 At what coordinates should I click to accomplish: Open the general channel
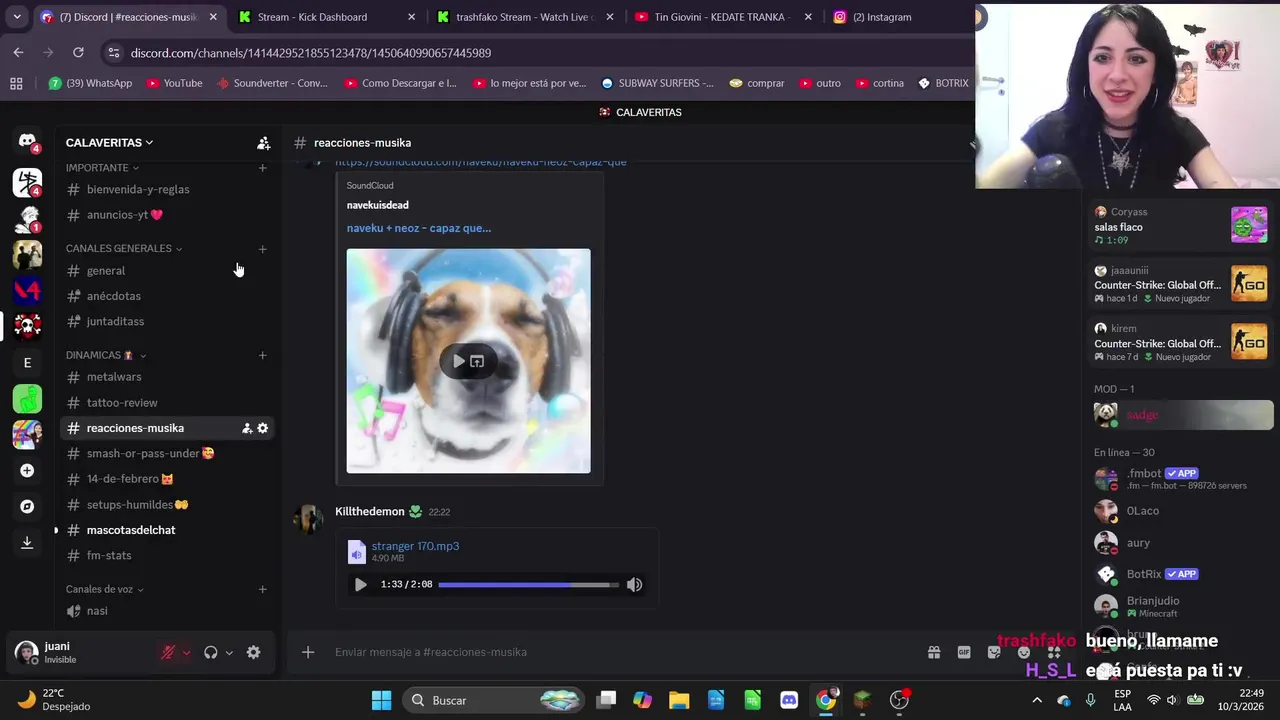tap(165, 271)
